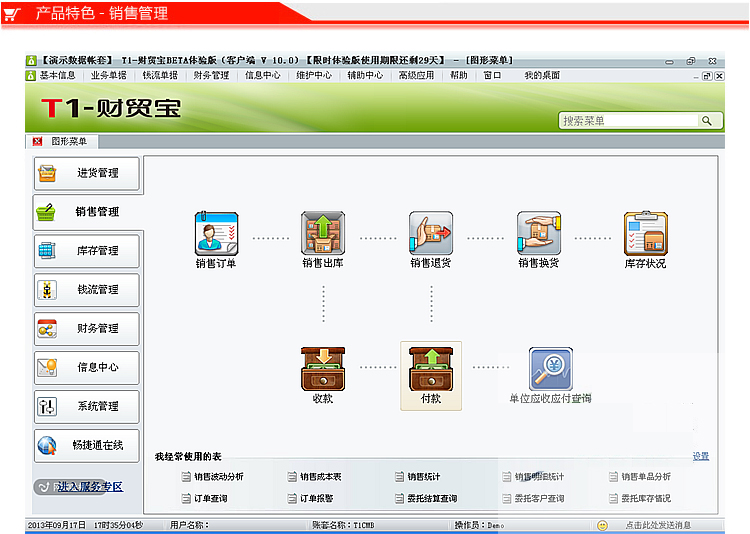The image size is (750, 534).
Task: Open 销售波动分析 report
Action: click(x=213, y=477)
